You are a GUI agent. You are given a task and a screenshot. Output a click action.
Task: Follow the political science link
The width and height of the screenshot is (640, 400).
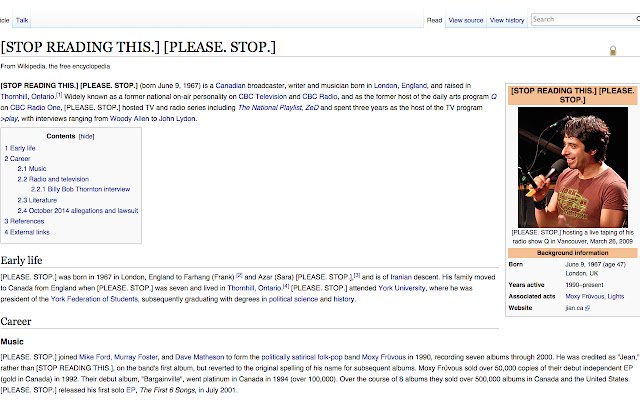pos(293,299)
